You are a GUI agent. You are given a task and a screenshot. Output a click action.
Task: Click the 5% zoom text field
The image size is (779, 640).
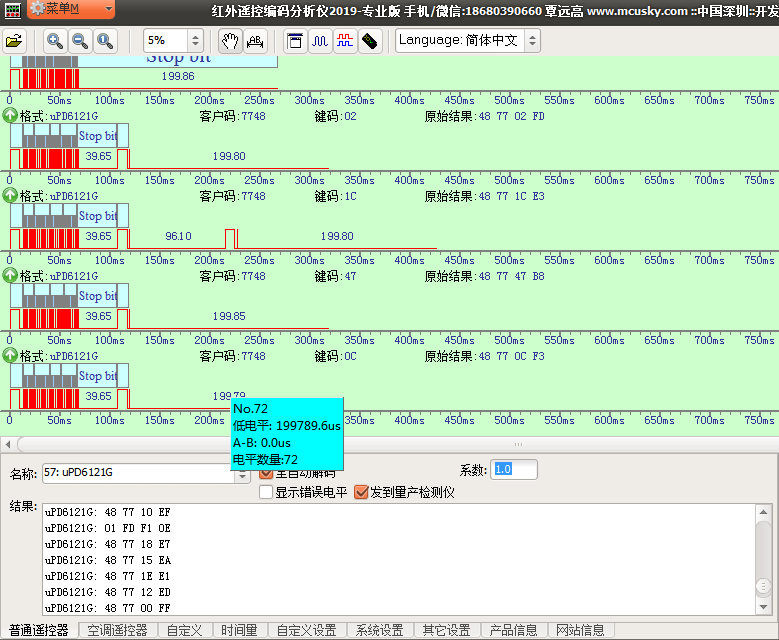pyautogui.click(x=166, y=40)
